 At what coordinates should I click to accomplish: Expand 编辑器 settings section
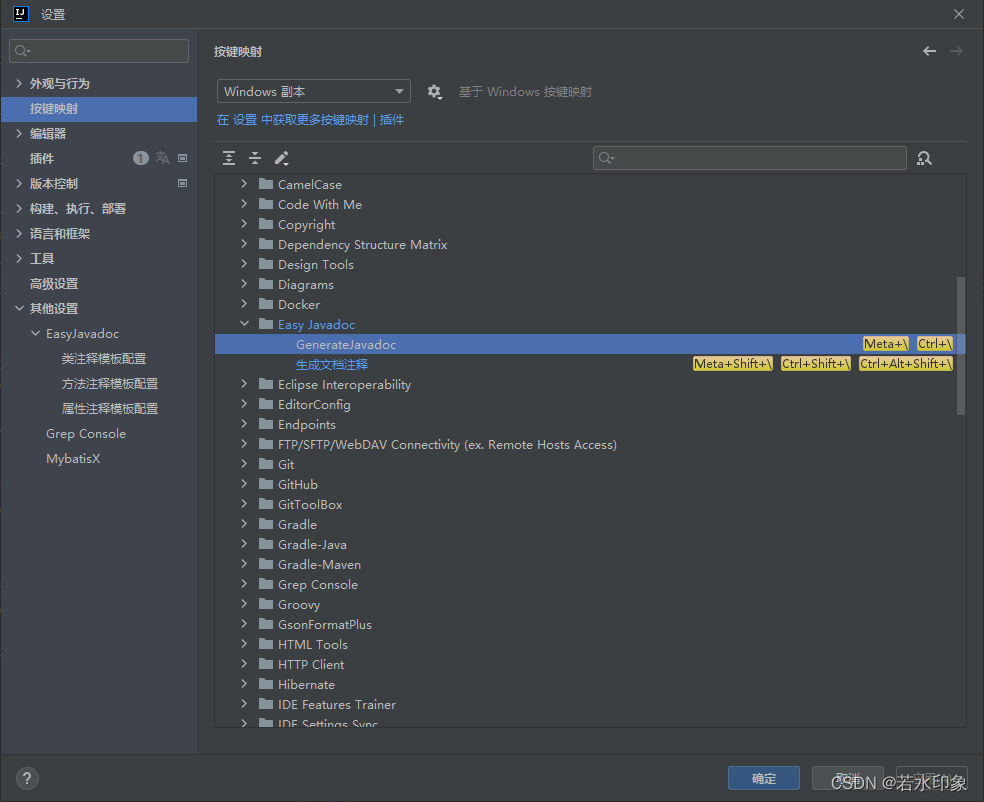[x=19, y=133]
